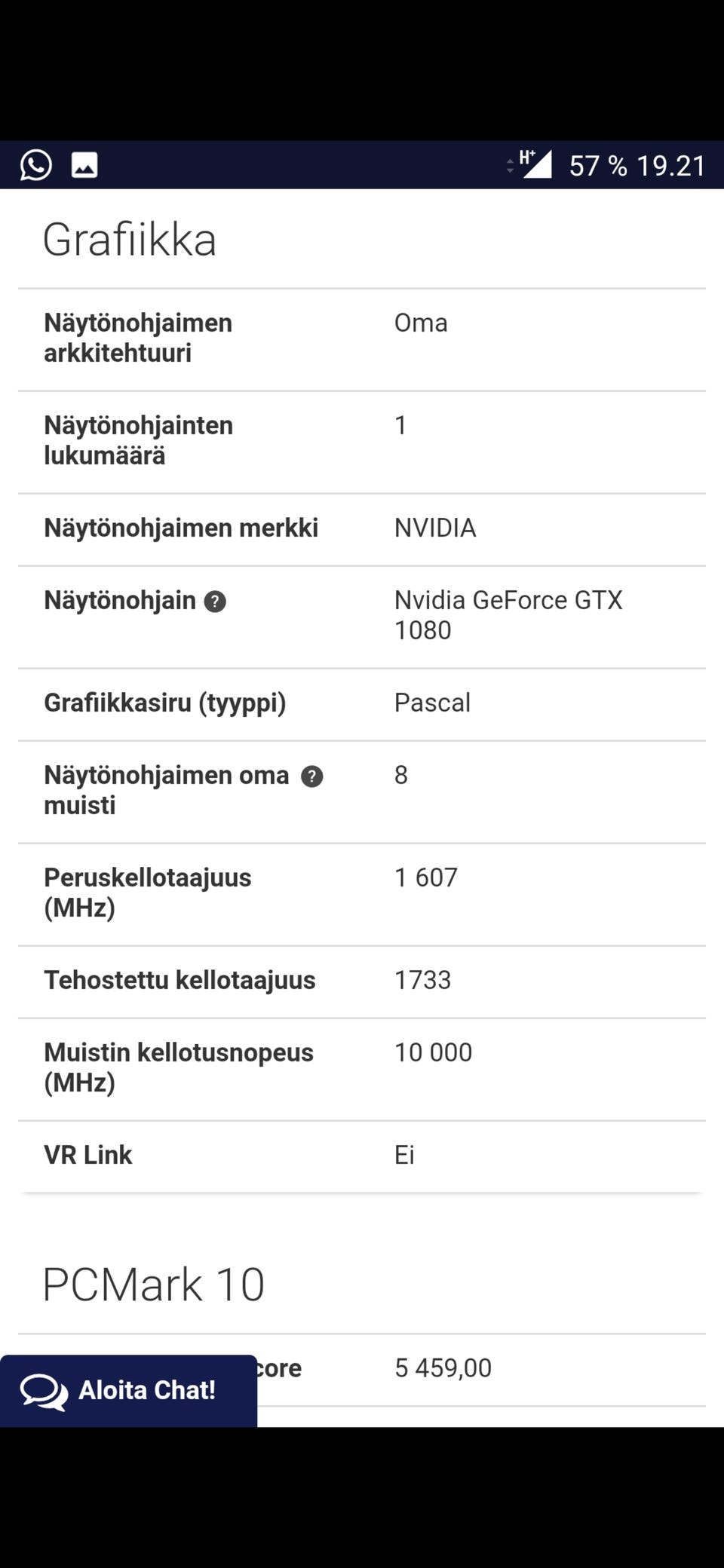Click the Tehostettu kellotaajuus label

(x=179, y=980)
